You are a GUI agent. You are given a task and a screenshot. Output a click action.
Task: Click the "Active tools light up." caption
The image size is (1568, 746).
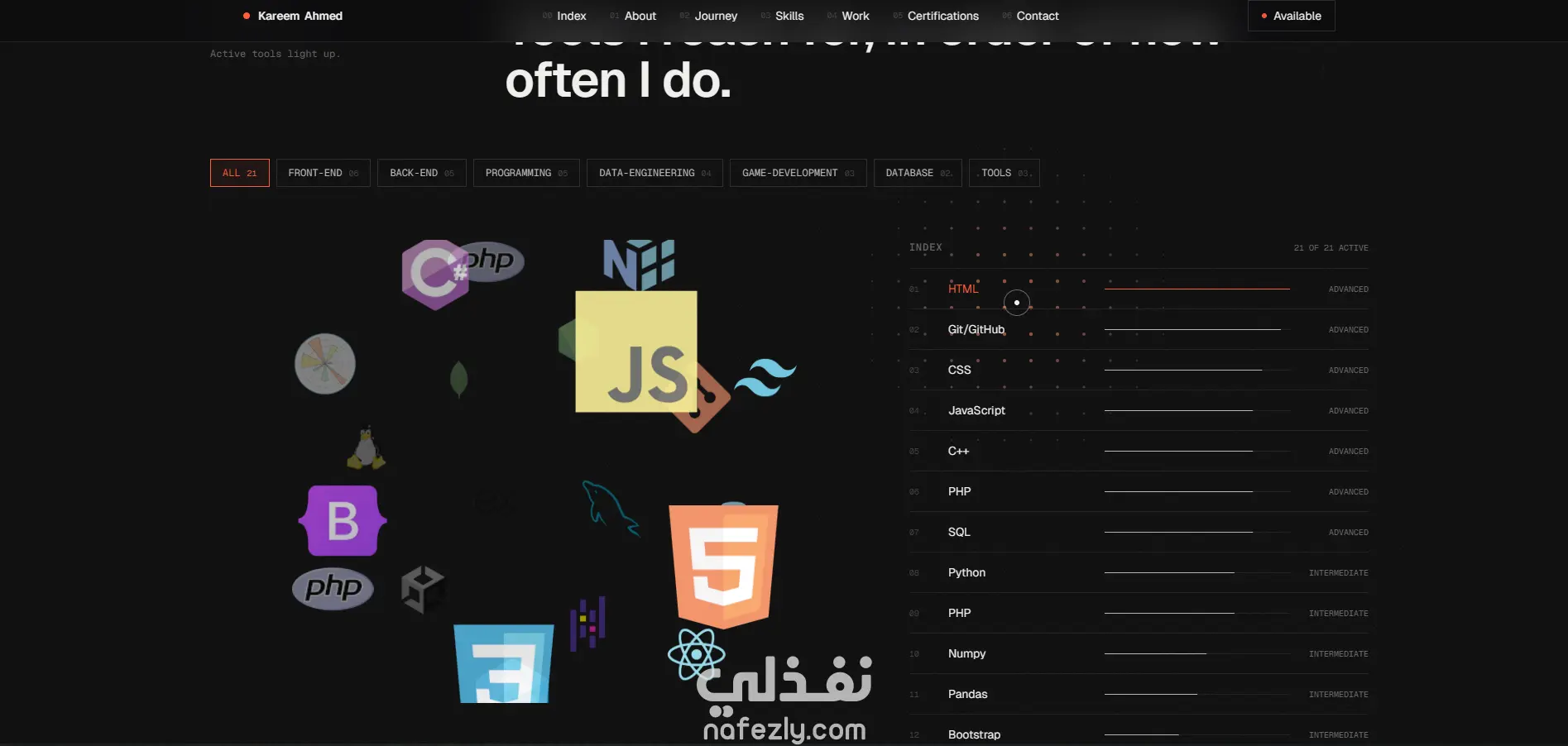tap(275, 54)
